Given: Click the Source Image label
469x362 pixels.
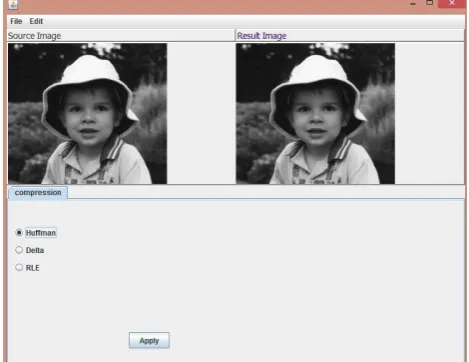Looking at the screenshot, I should pos(34,36).
